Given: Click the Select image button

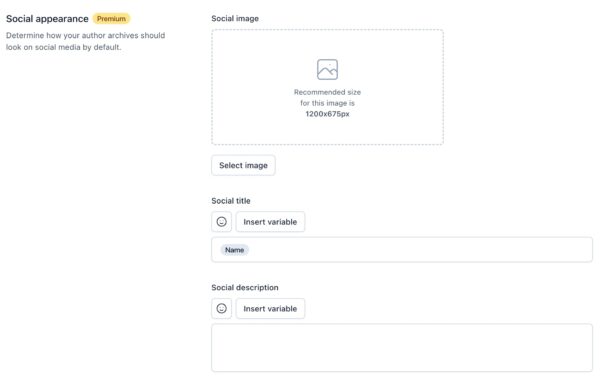Looking at the screenshot, I should click(243, 165).
